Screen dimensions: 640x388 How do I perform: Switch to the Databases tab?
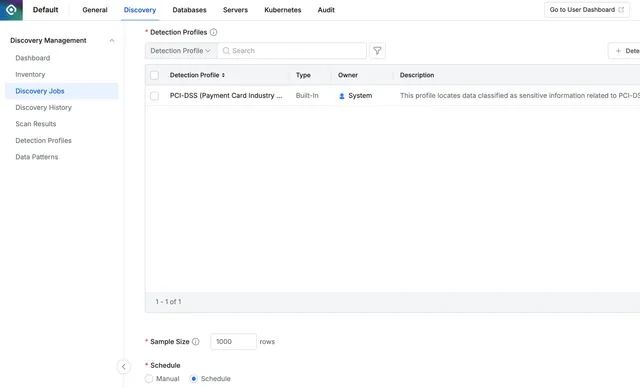[x=189, y=10]
